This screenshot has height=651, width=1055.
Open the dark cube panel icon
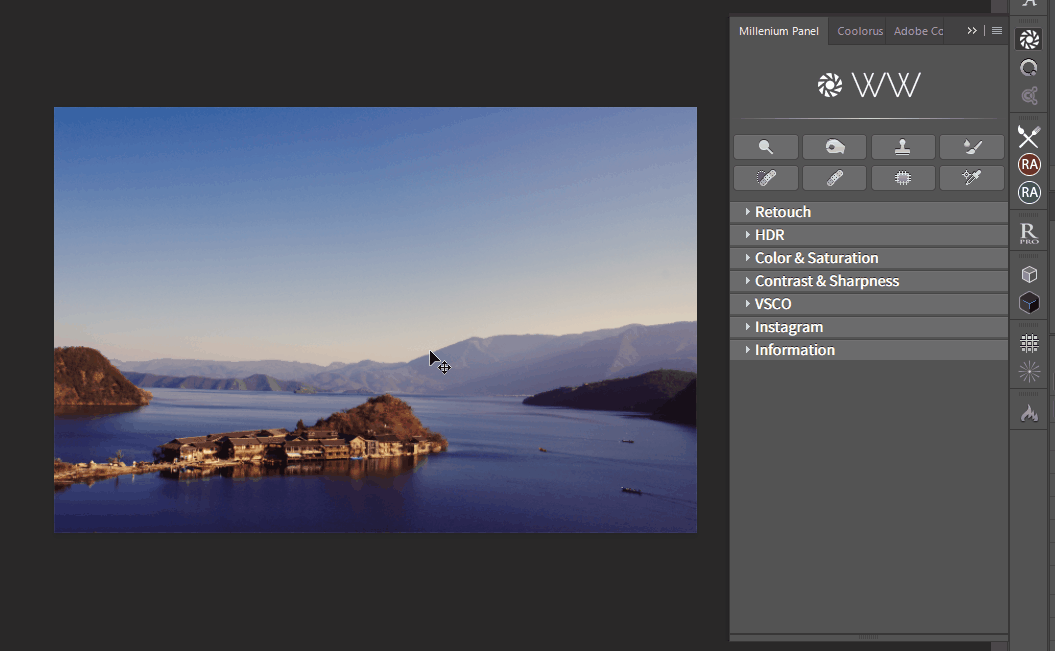tap(1029, 303)
